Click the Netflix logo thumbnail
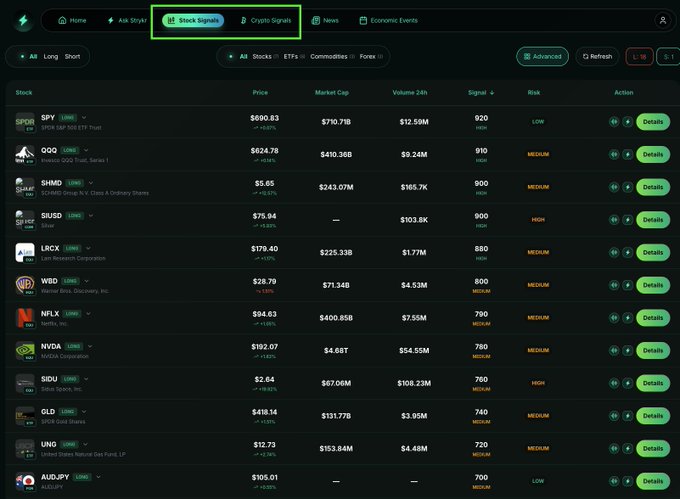 25,319
